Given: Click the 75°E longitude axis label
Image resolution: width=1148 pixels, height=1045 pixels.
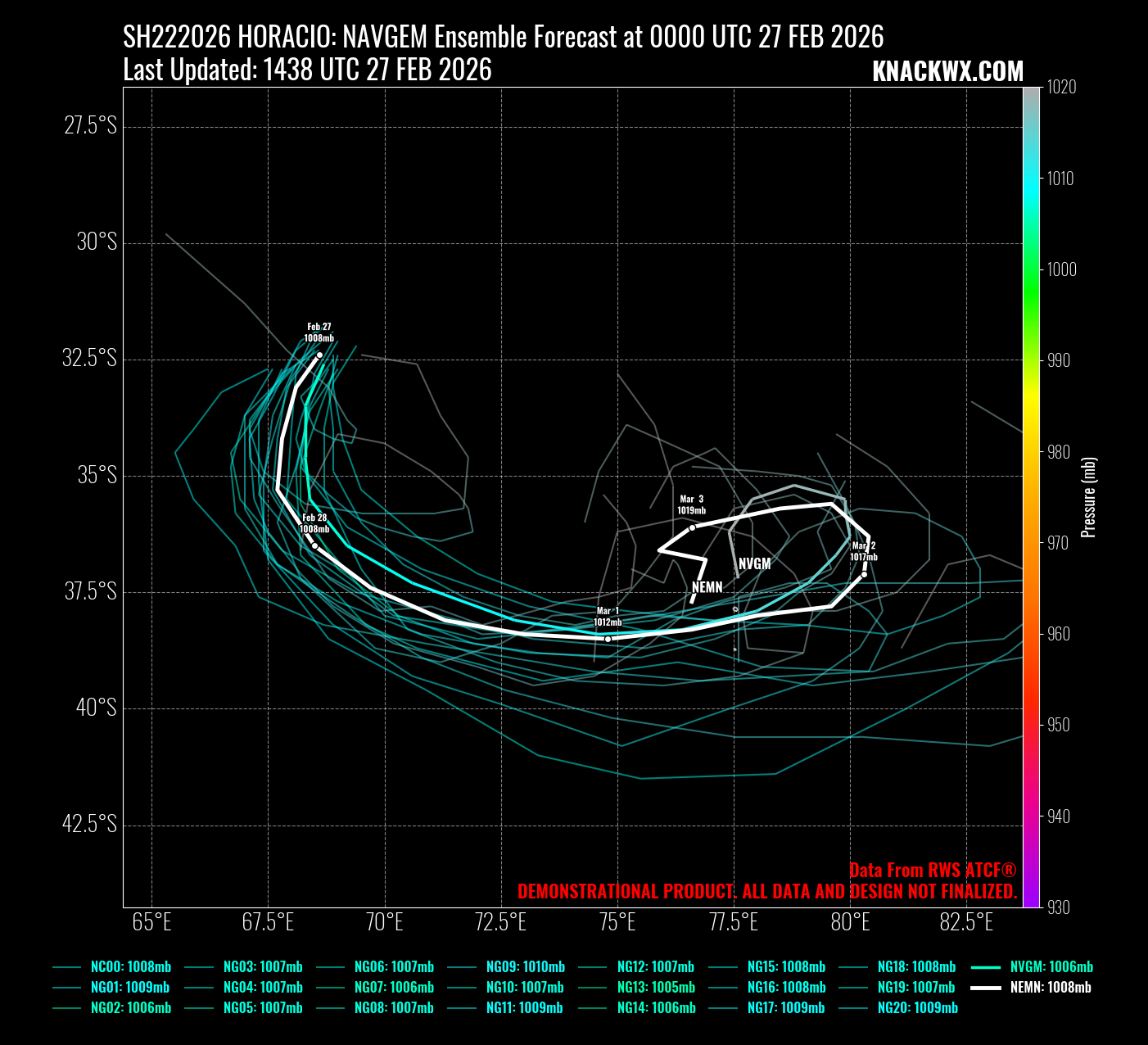Looking at the screenshot, I should pyautogui.click(x=617, y=923).
